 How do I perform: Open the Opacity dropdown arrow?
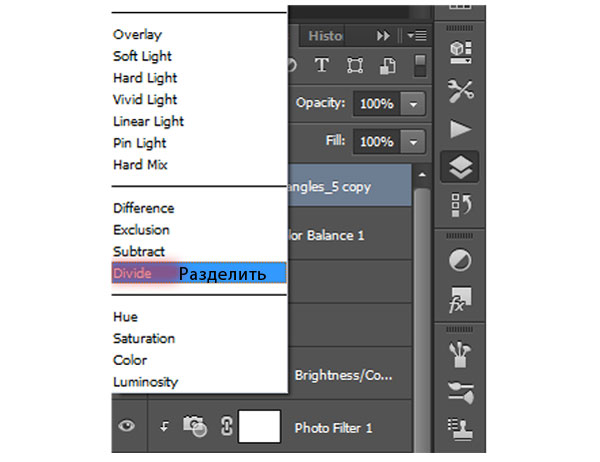click(415, 103)
